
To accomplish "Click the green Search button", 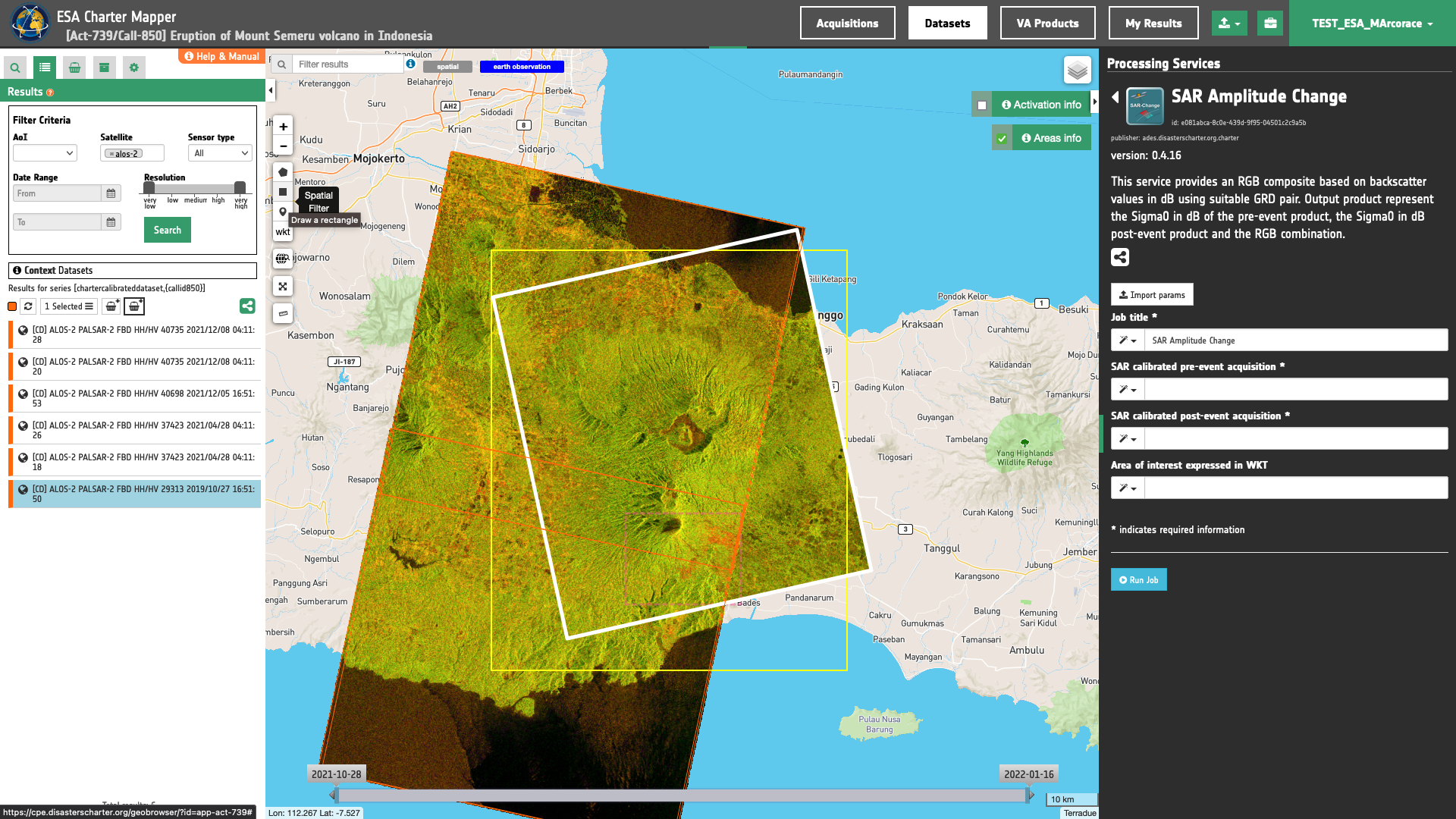I will (168, 230).
